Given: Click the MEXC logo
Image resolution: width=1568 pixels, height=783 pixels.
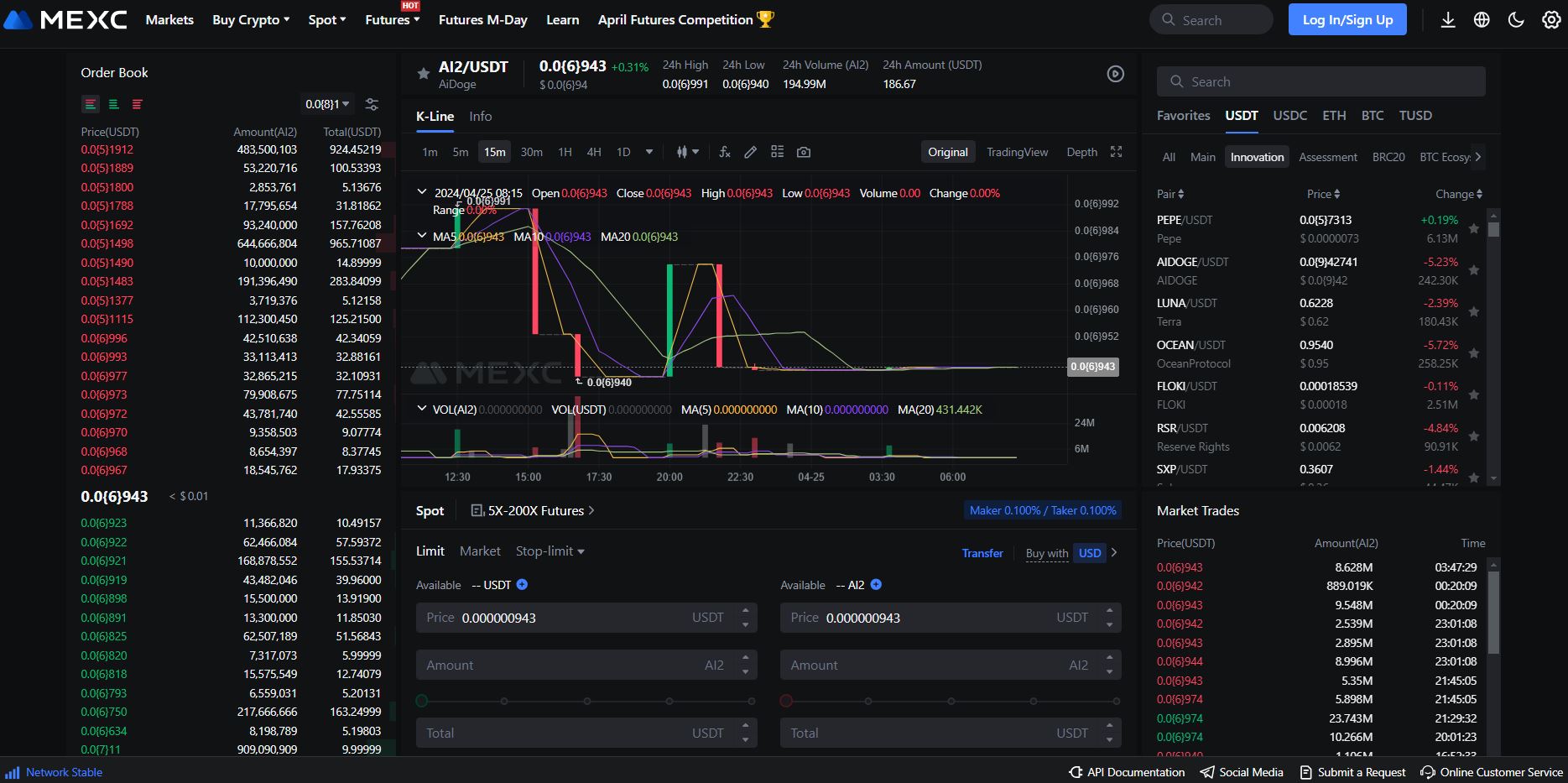Looking at the screenshot, I should pos(65,19).
